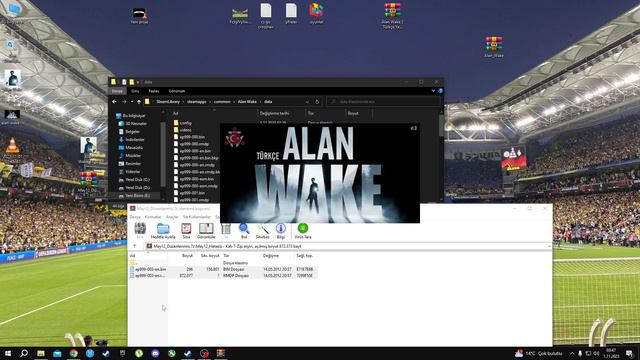Open the Görünüm tab in File Explorer
This screenshot has height=360, width=640.
177,91
